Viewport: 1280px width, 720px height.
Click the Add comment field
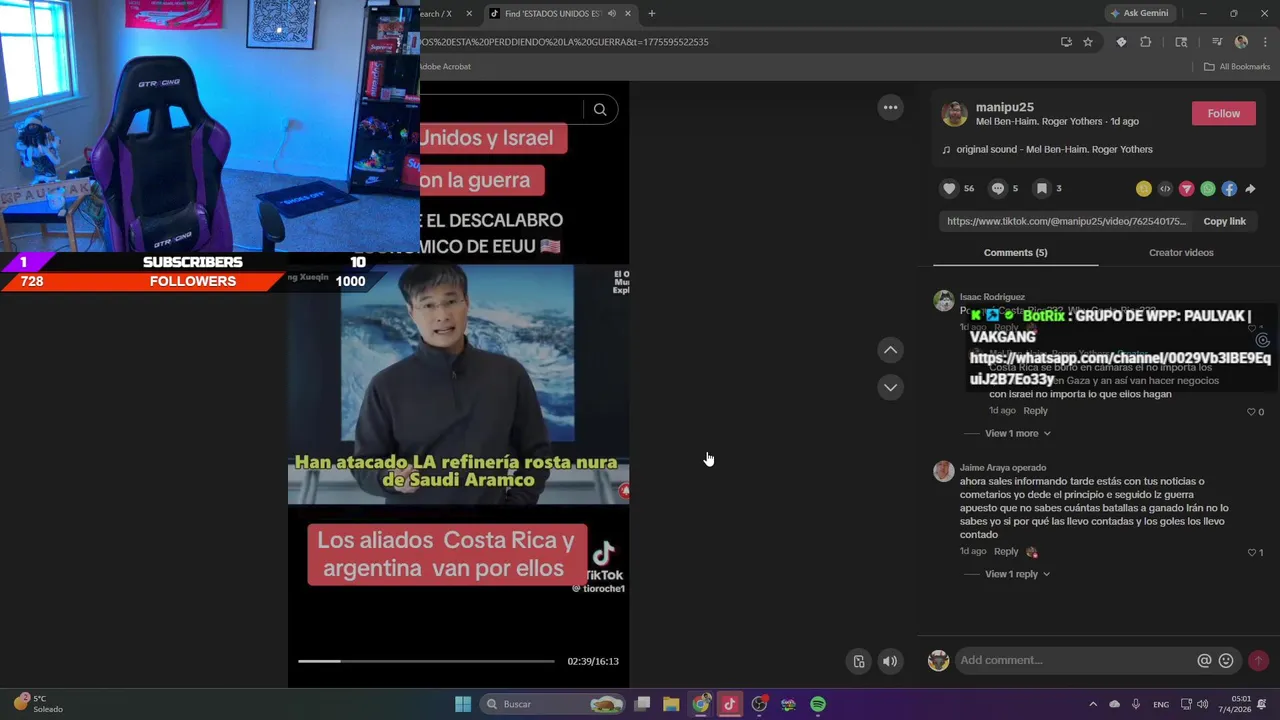pyautogui.click(x=1075, y=660)
